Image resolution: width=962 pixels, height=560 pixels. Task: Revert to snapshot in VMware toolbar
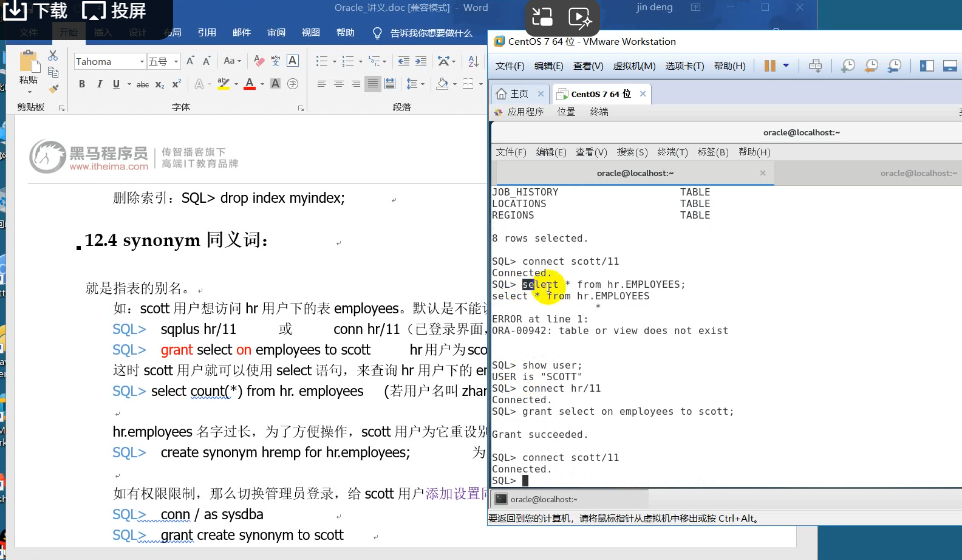[x=871, y=66]
